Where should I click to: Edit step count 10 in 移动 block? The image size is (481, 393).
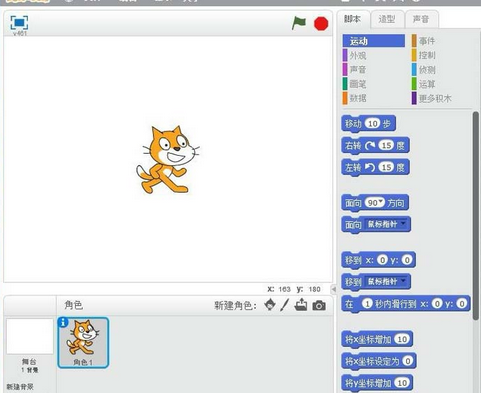(x=372, y=124)
